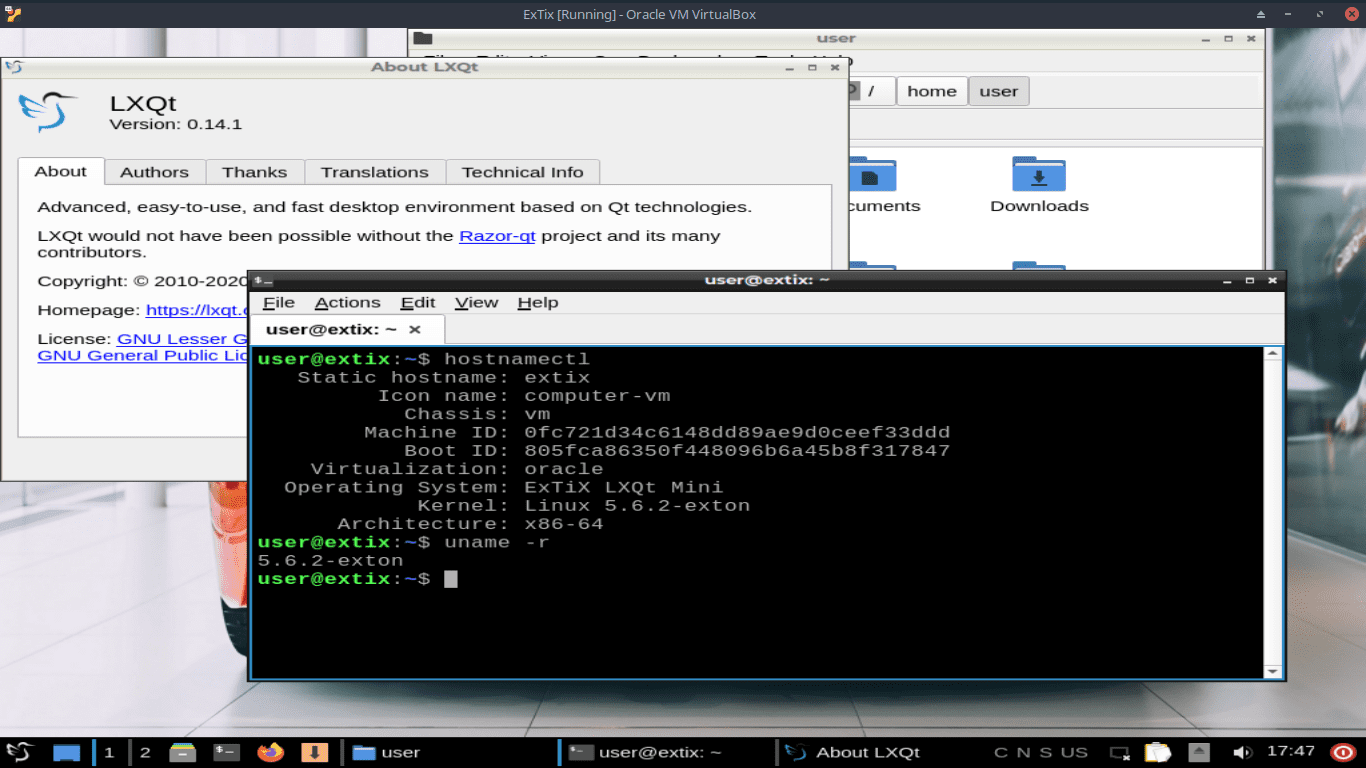Switch to the Thanks tab
This screenshot has width=1366, height=768.
(x=254, y=172)
